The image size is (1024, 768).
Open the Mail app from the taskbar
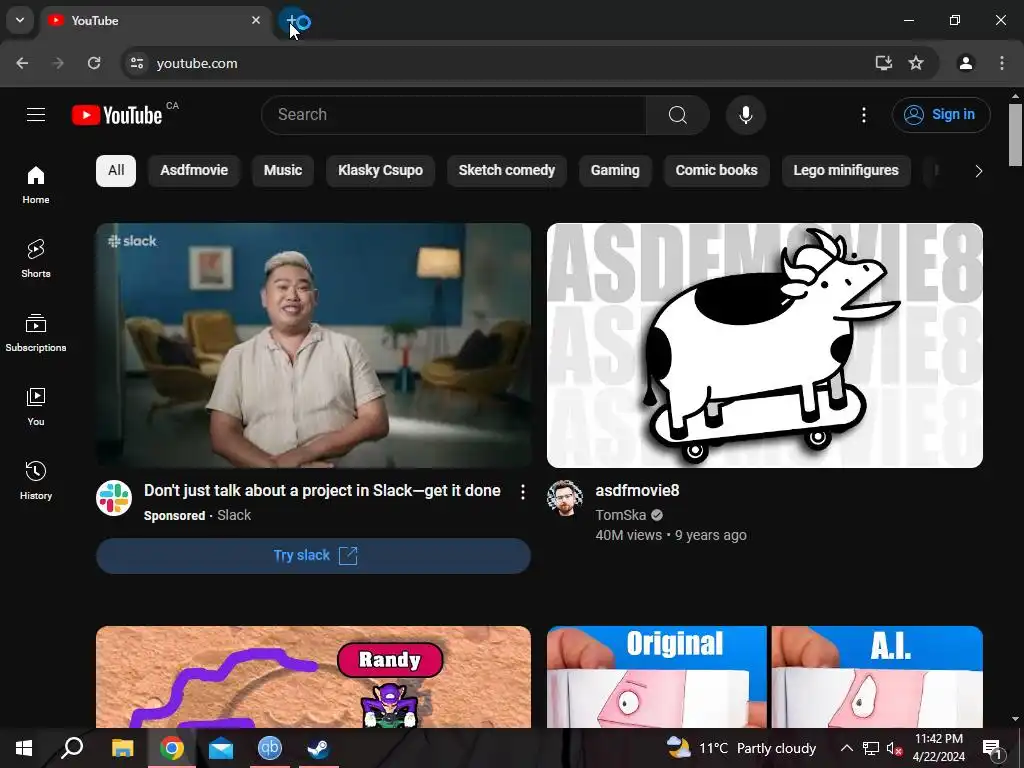point(221,748)
